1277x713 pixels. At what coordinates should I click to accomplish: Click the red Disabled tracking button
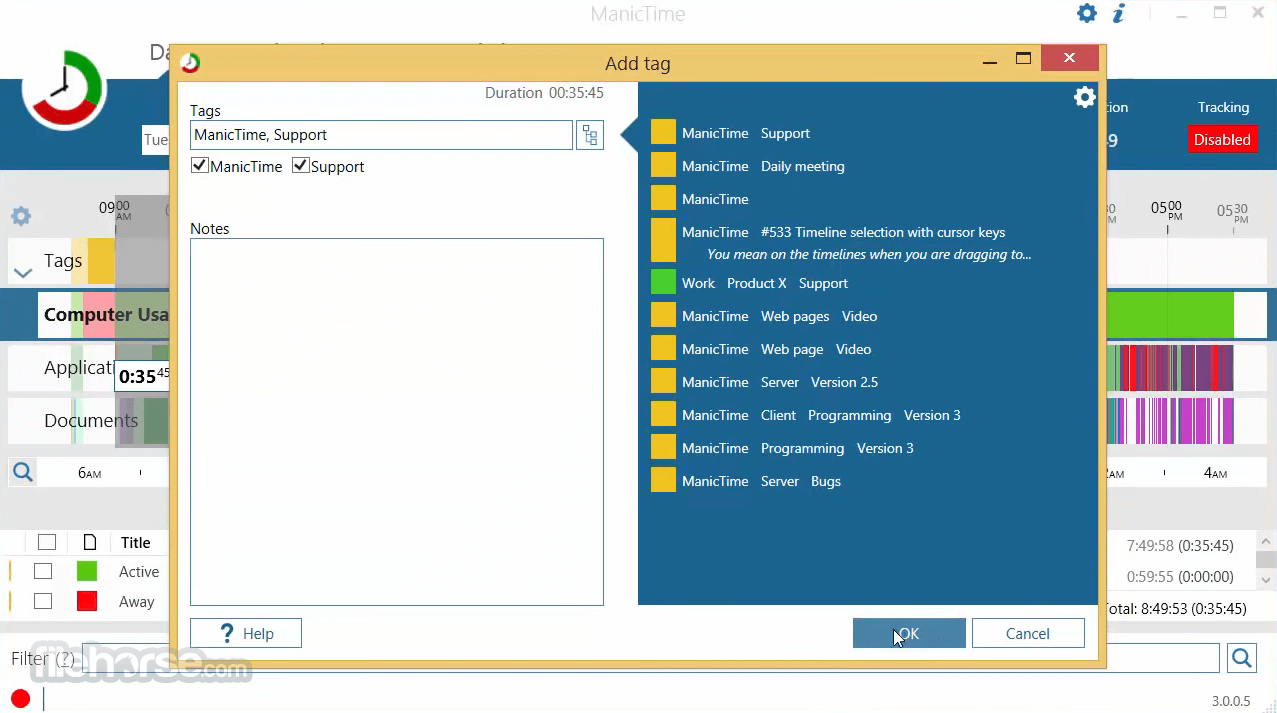point(1222,139)
